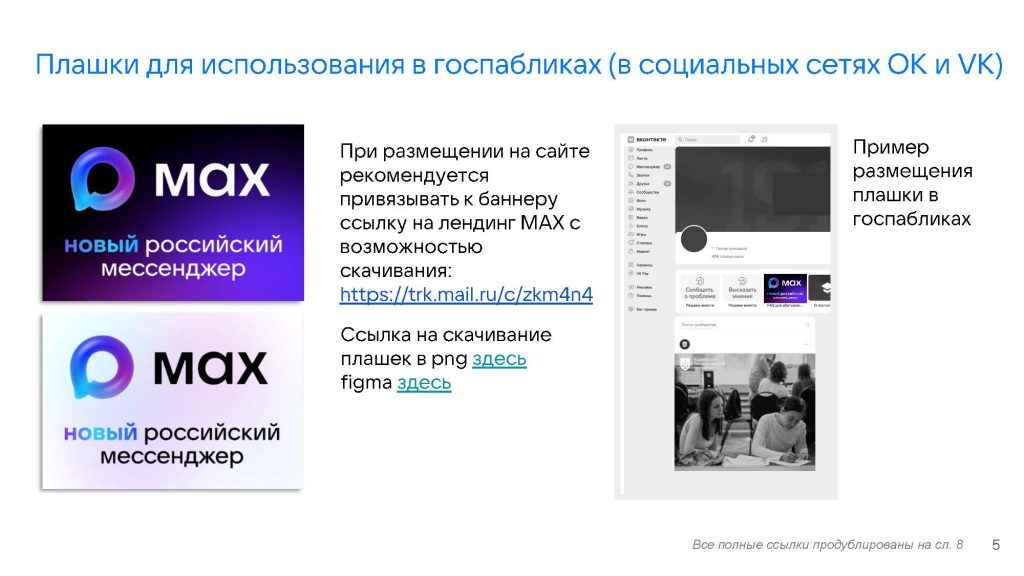This screenshot has height=576, width=1024.
Task: Click the ВКонтакте logo in the example screenshot
Action: (x=647, y=140)
